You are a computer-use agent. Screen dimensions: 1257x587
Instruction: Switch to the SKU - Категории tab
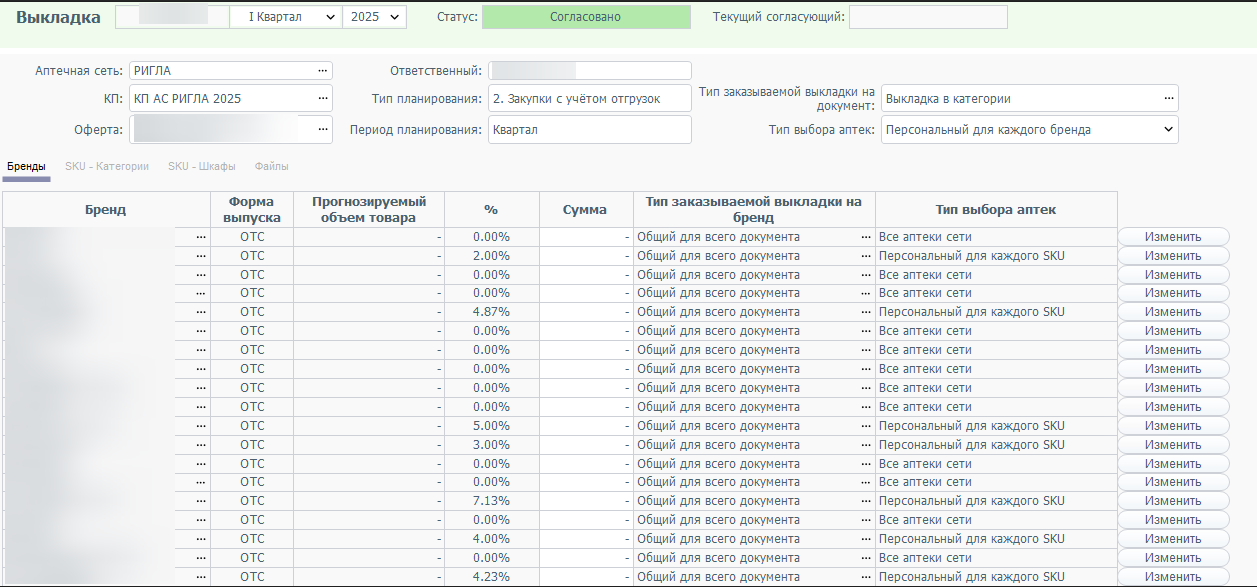click(107, 167)
